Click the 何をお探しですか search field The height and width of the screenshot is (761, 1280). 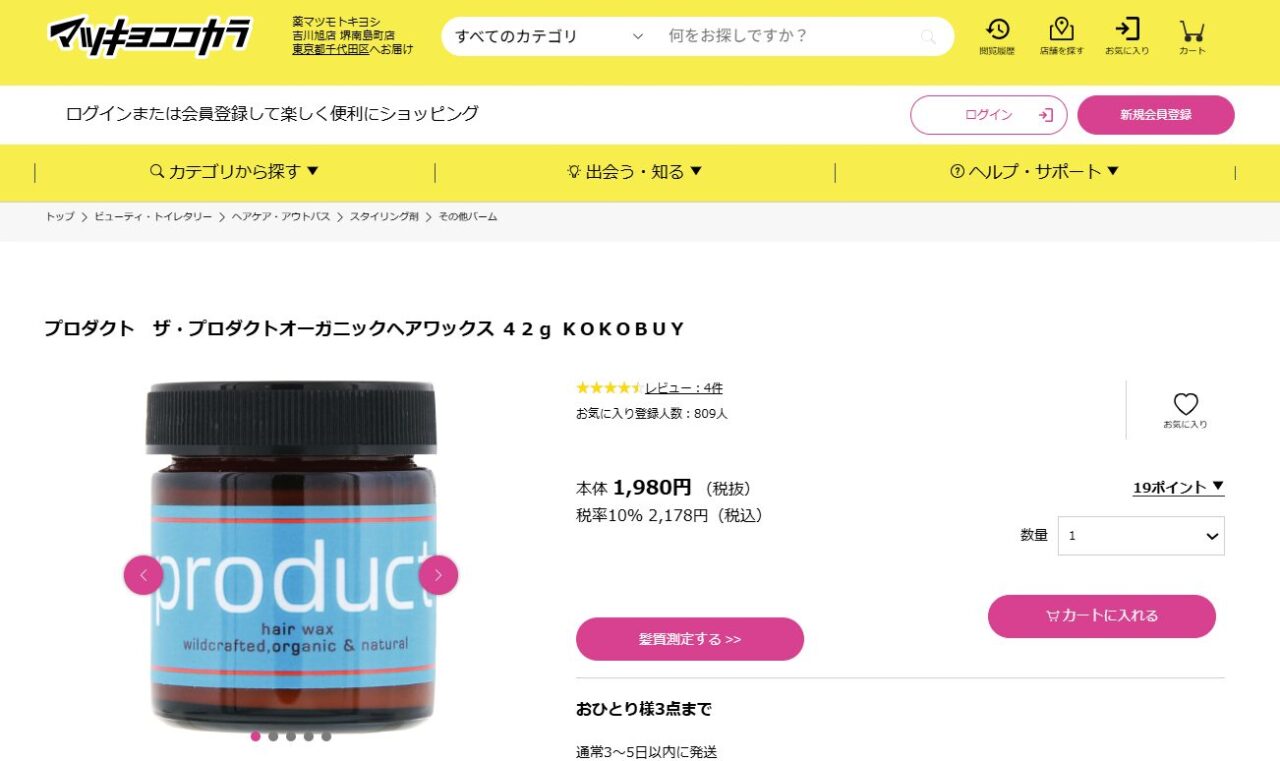pyautogui.click(x=790, y=37)
